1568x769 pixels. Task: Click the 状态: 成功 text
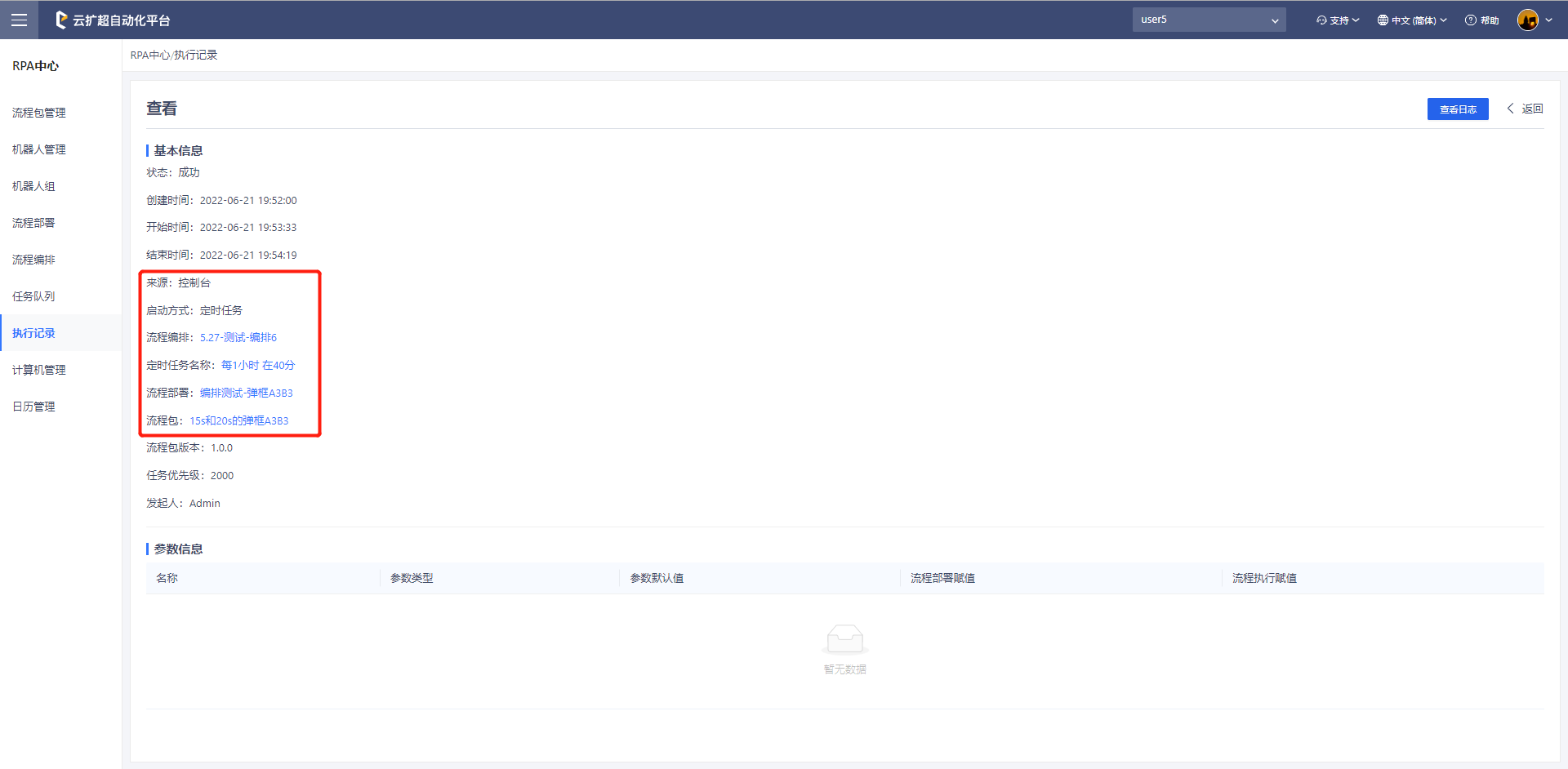pos(173,172)
